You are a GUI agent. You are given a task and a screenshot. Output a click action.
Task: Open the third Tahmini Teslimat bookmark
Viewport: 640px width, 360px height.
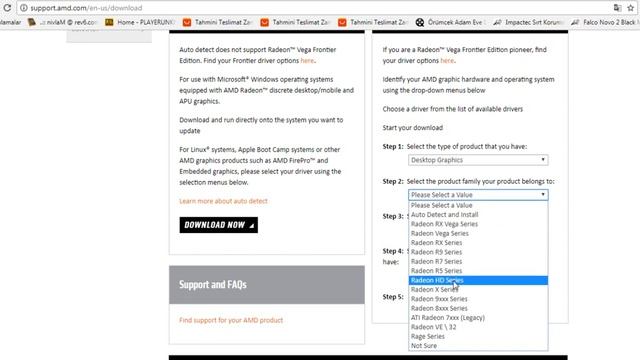[x=373, y=22]
